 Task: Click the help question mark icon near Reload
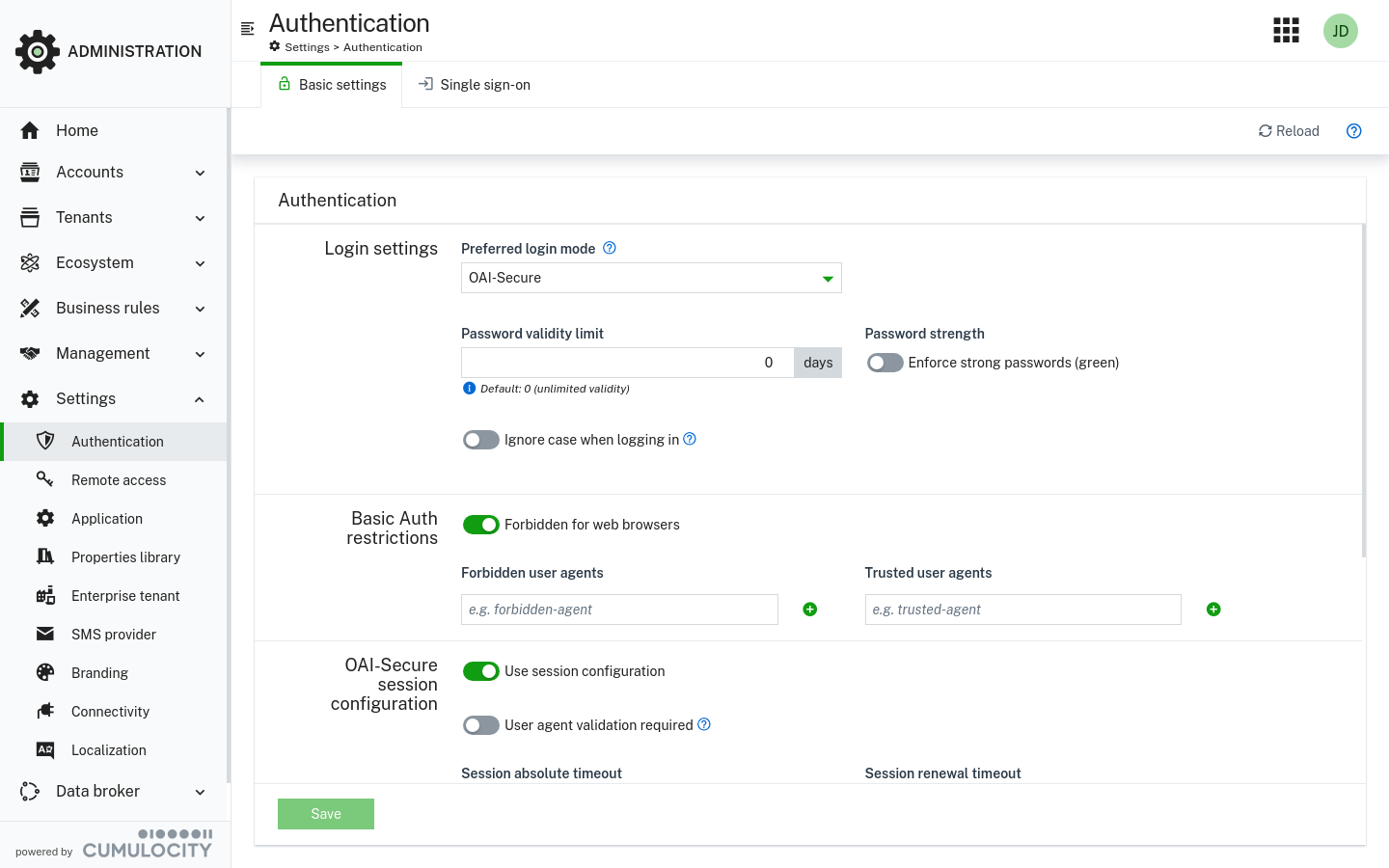point(1353,131)
